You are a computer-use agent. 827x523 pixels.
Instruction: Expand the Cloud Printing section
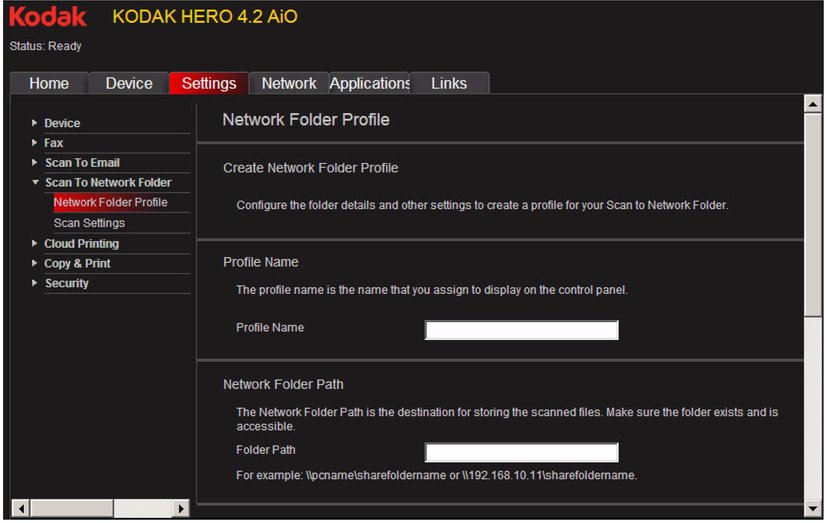coord(81,244)
